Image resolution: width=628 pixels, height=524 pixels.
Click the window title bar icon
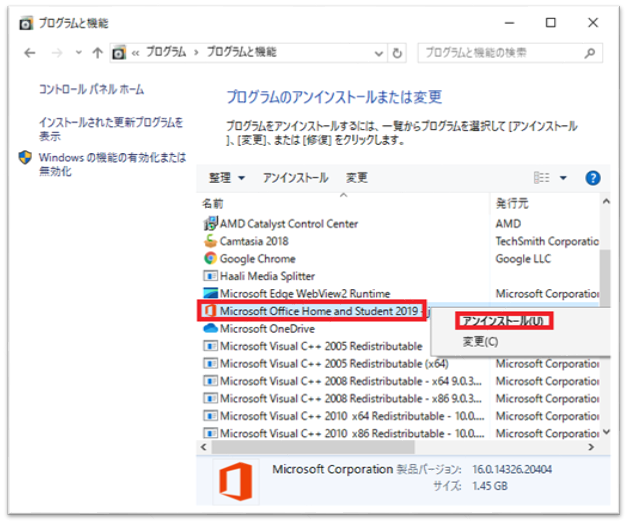26,23
